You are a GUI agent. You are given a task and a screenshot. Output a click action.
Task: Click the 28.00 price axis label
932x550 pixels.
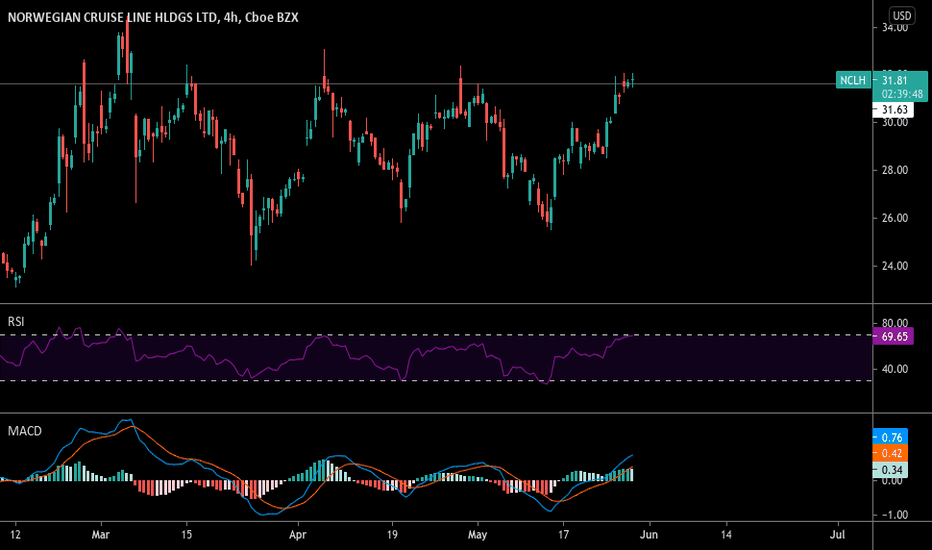895,170
